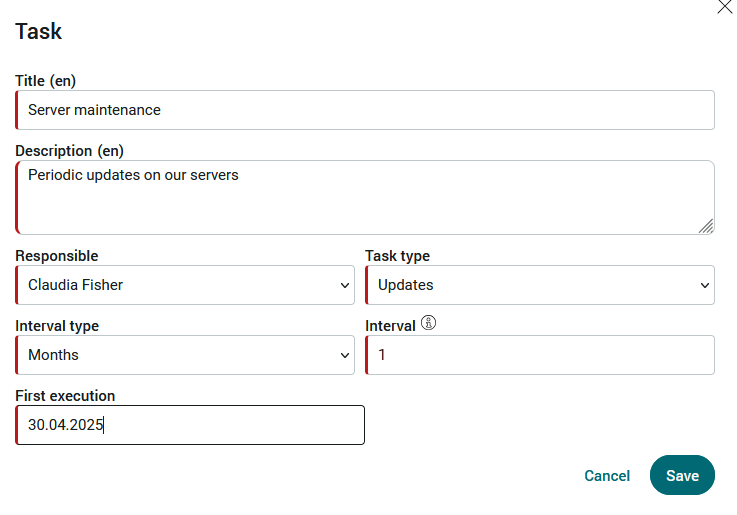
Task: Click the "First execution" label
Action: click(x=65, y=396)
